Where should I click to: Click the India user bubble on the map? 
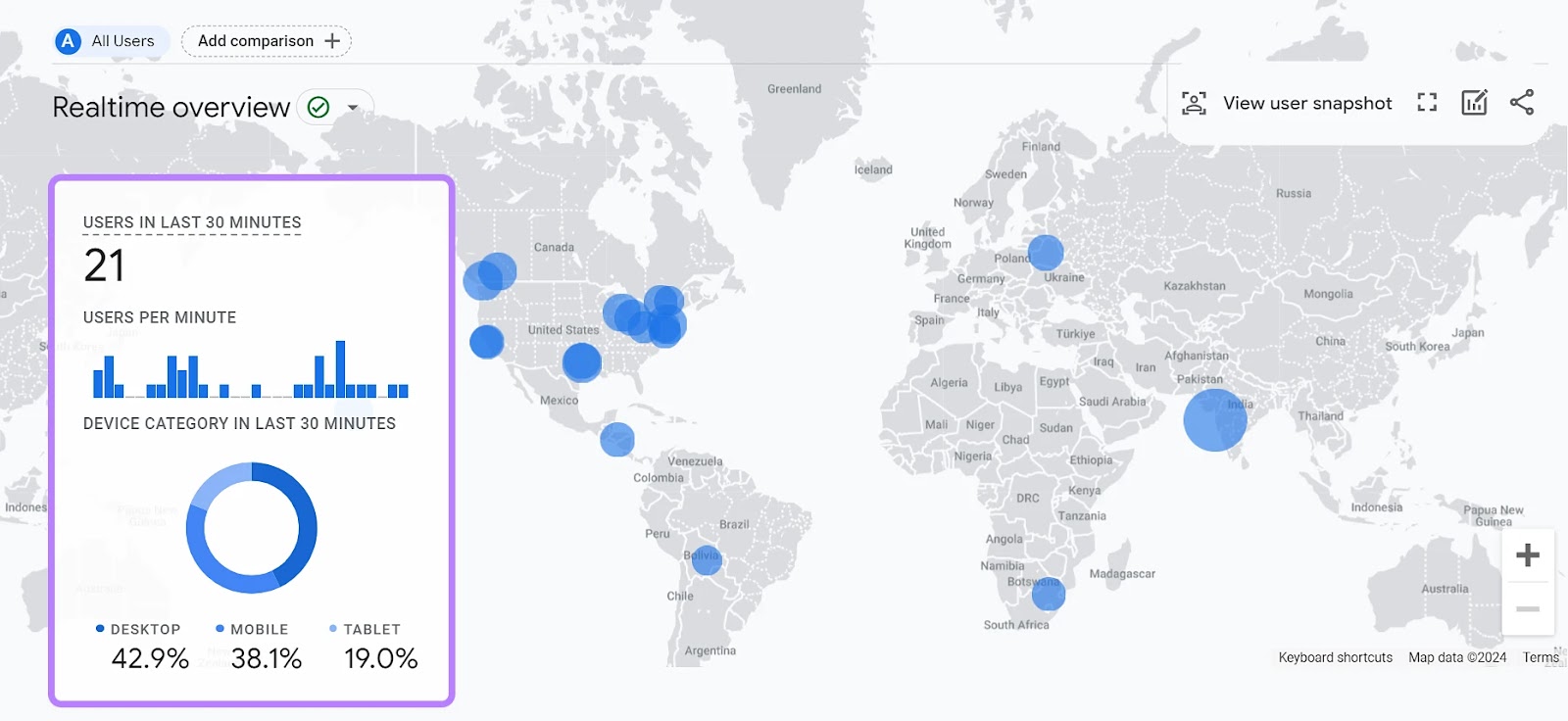click(x=1215, y=420)
